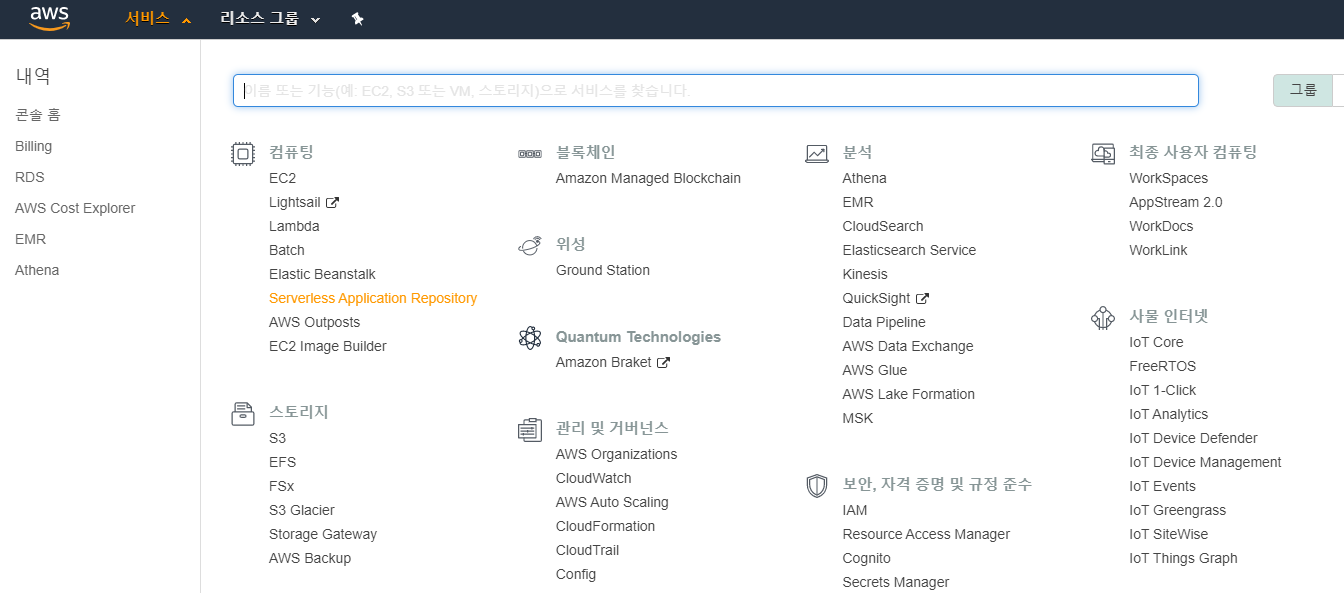Collapse the Services (서비스) dropdown menu
Image resolution: width=1344 pixels, height=593 pixels.
158,19
